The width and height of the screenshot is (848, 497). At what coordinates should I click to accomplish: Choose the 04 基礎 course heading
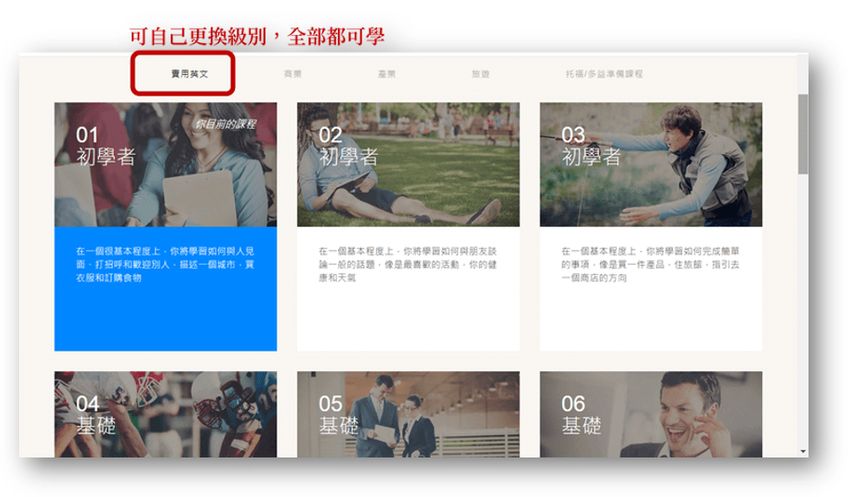tap(95, 415)
